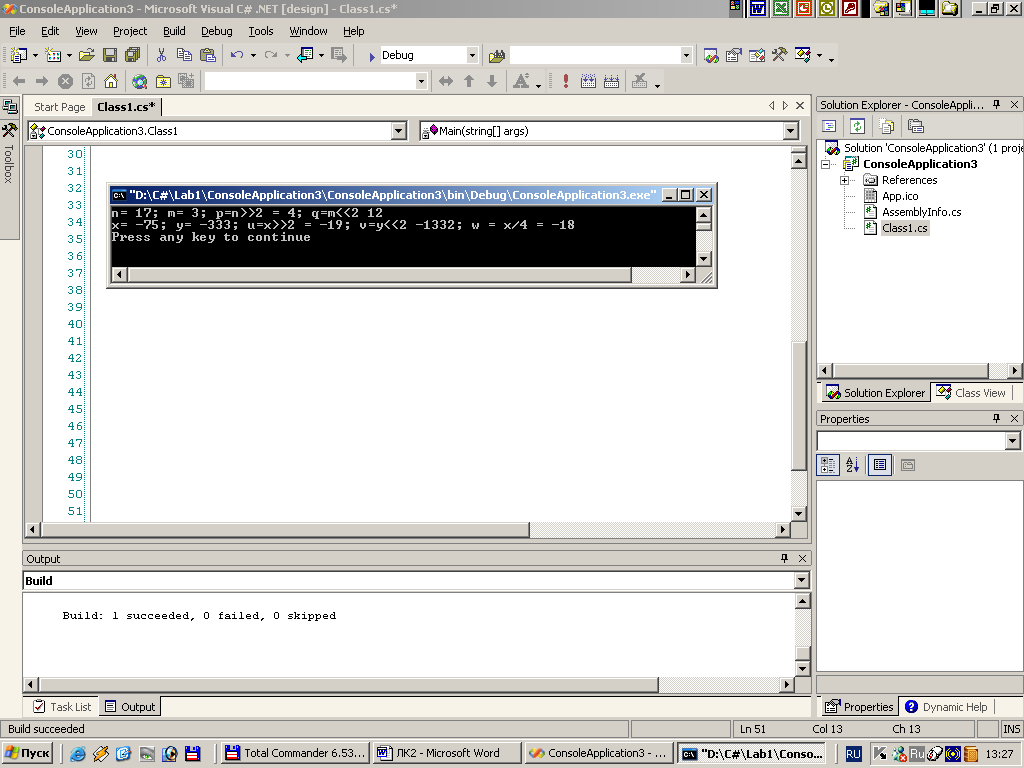Image resolution: width=1024 pixels, height=768 pixels.
Task: Select App.ico in Solution Explorer
Action: 900,196
